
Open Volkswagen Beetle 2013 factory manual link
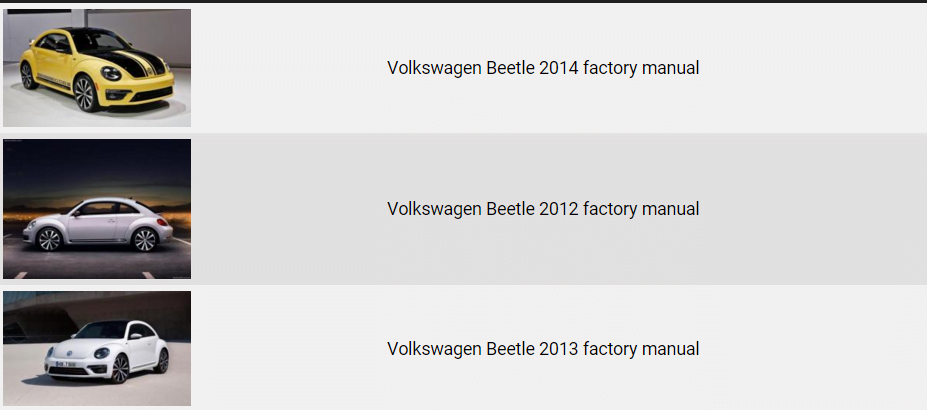542,349
